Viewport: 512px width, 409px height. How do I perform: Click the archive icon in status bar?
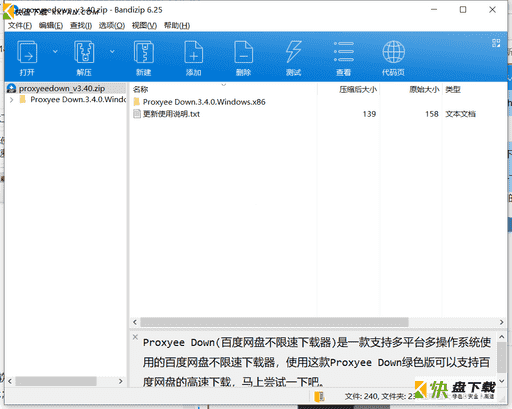319,396
